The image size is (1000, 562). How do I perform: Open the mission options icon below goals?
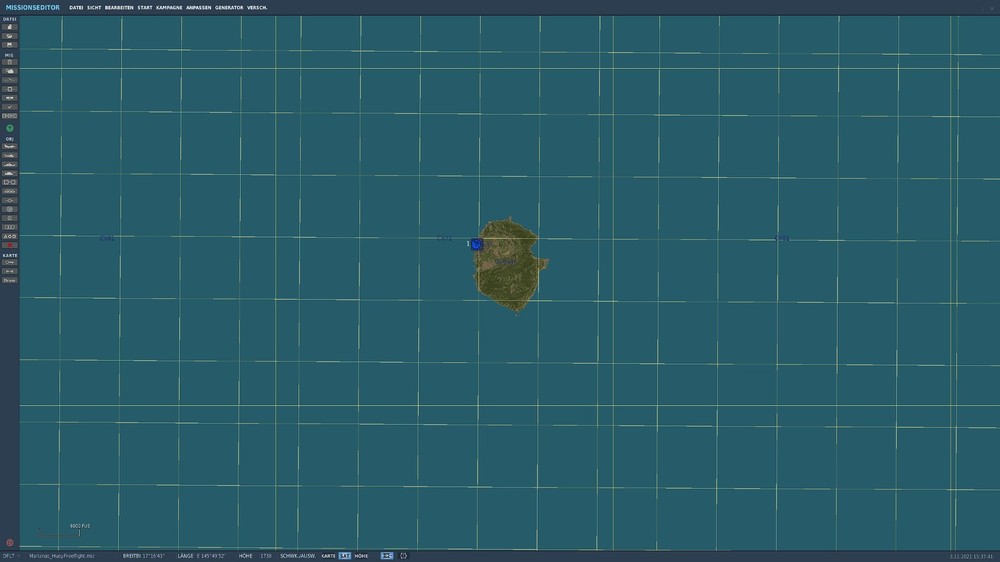coord(10,98)
